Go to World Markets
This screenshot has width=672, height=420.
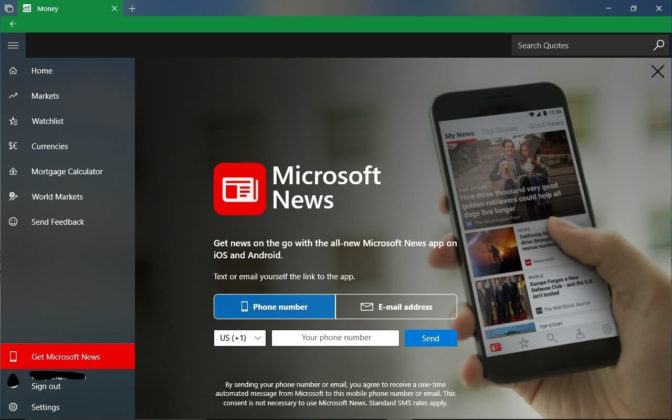click(68, 197)
